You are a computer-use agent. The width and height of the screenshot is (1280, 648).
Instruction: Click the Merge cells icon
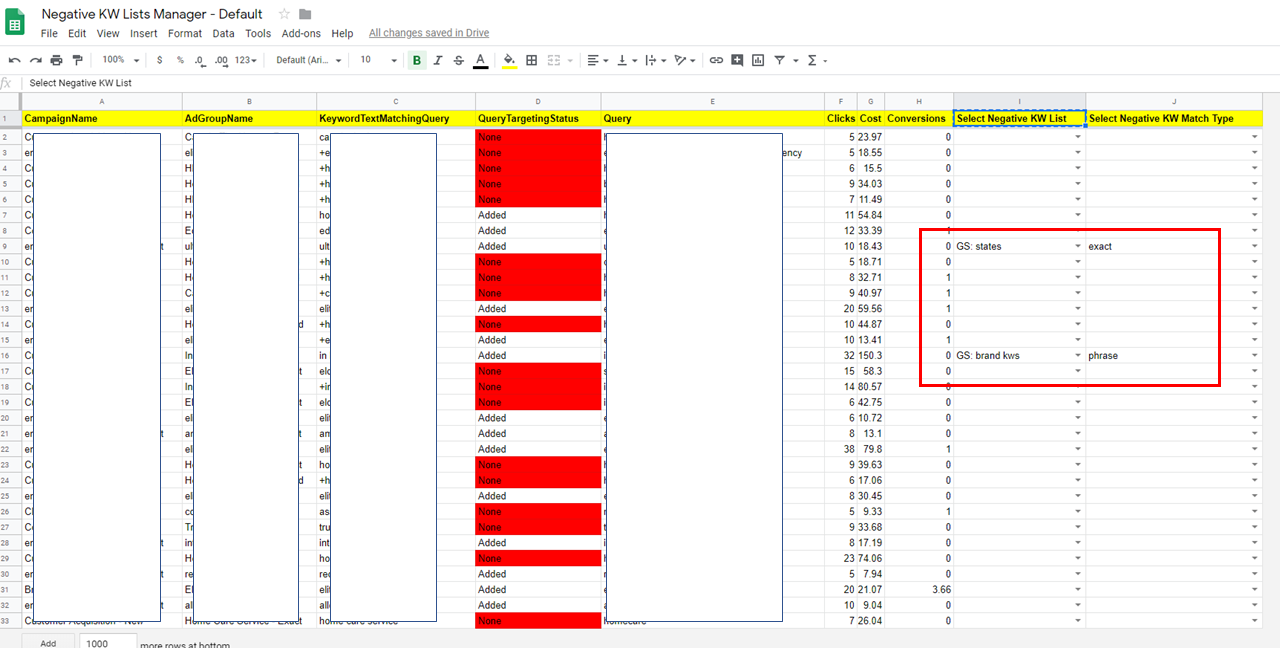554,60
